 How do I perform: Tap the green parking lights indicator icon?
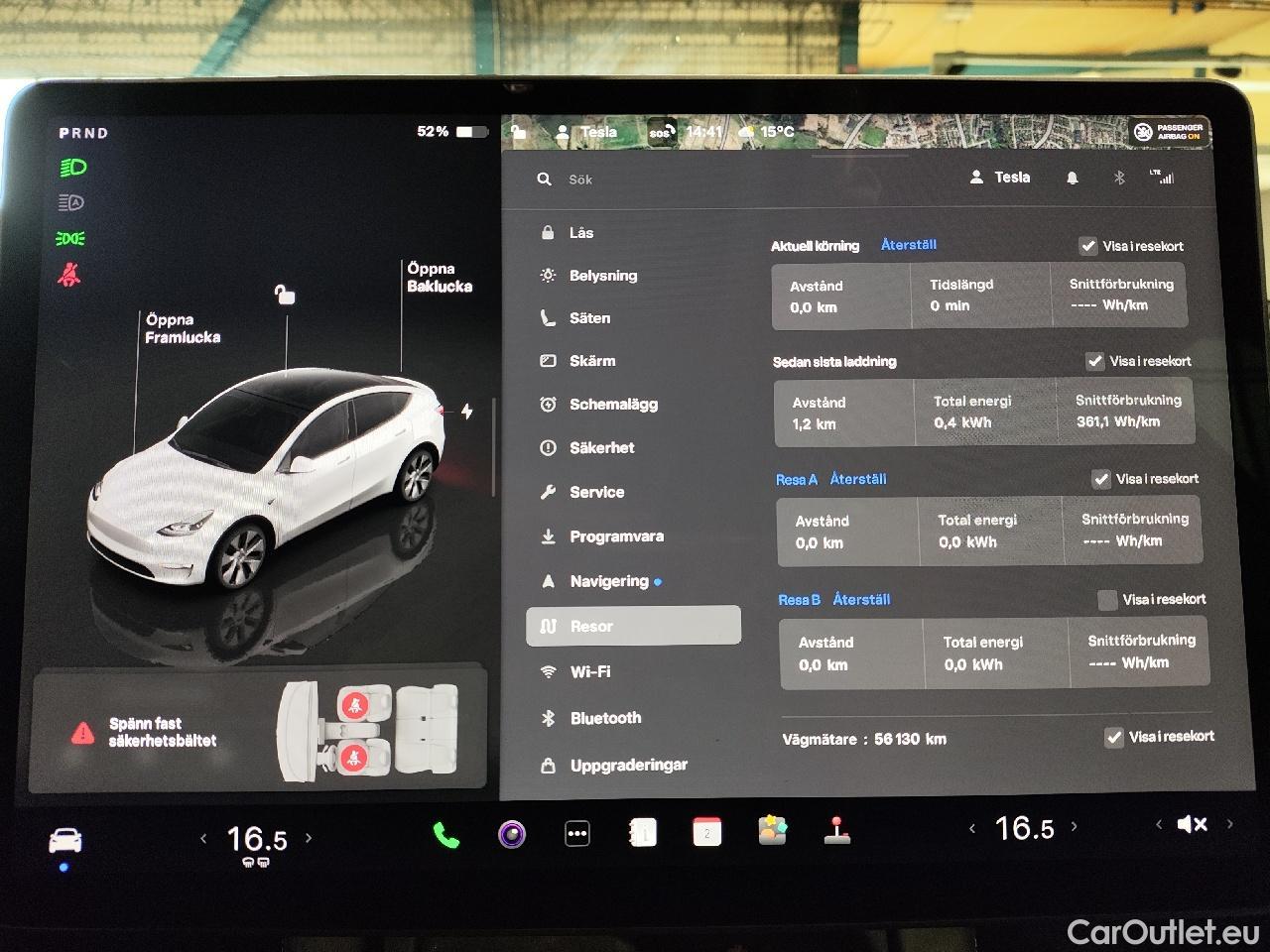[x=70, y=239]
